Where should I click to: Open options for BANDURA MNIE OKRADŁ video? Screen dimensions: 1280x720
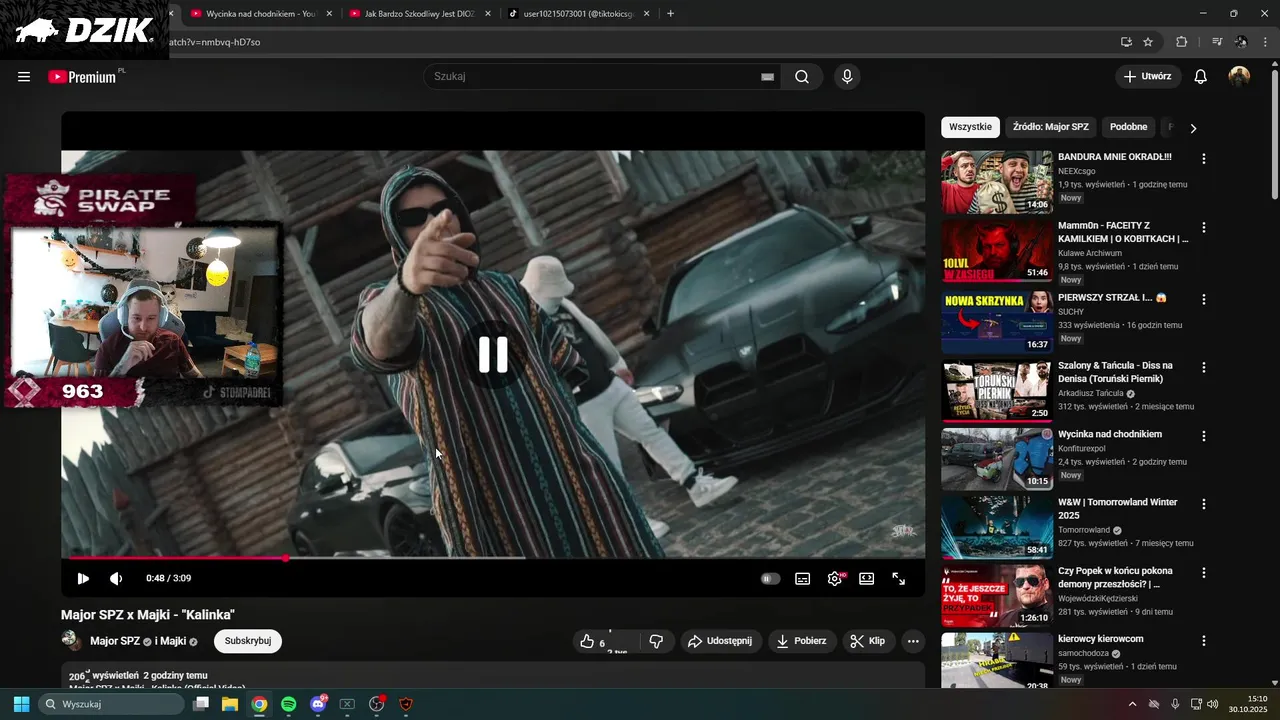tap(1204, 159)
